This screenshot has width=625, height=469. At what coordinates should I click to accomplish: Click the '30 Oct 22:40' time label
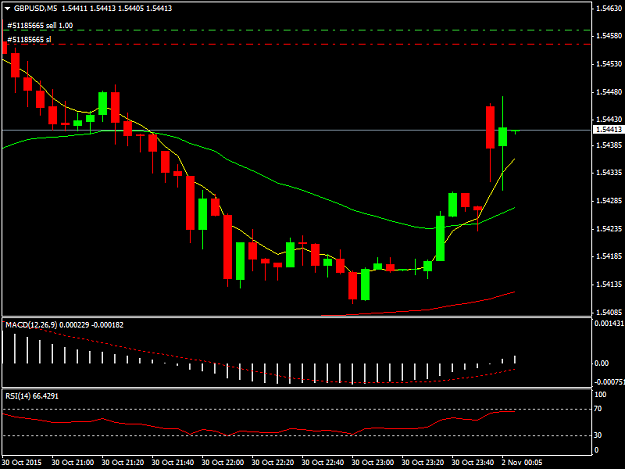pyautogui.click(x=323, y=463)
